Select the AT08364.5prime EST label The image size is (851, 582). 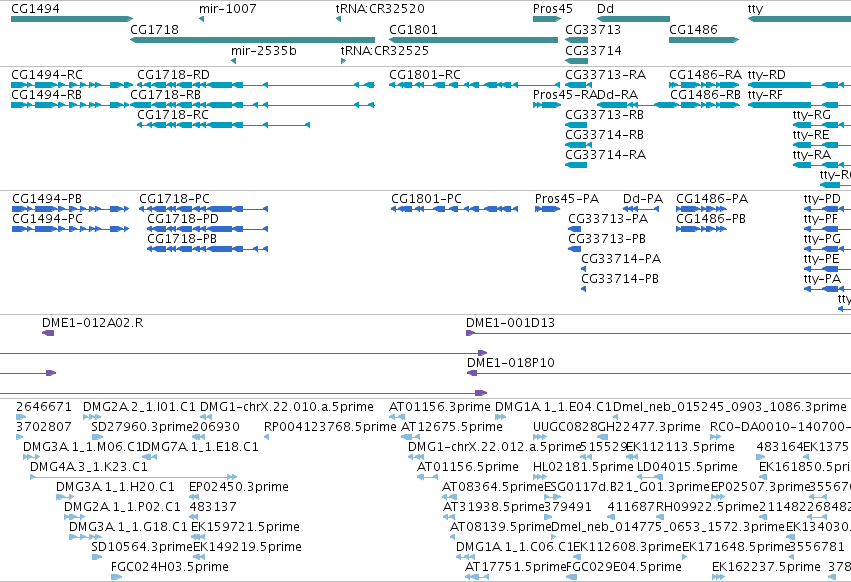[493, 486]
